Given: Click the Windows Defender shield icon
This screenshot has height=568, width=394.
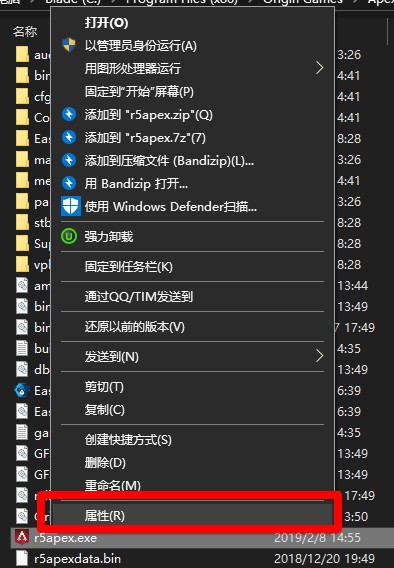Looking at the screenshot, I should pos(71,206).
